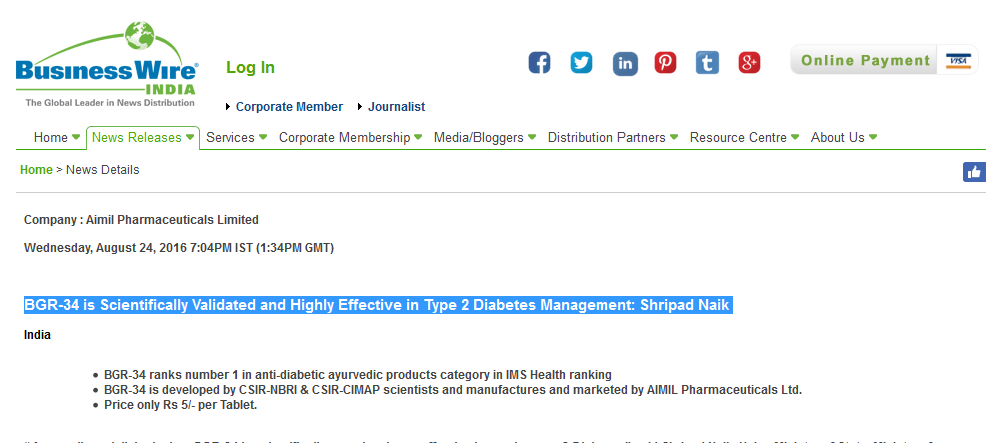Open the Log In link

point(250,67)
